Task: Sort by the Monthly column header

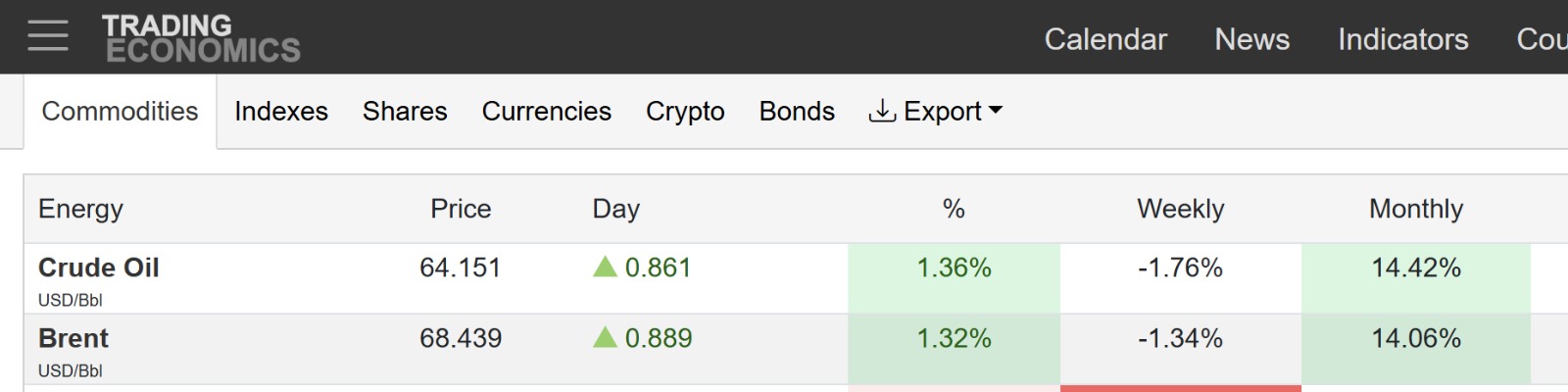Action: pos(1415,209)
